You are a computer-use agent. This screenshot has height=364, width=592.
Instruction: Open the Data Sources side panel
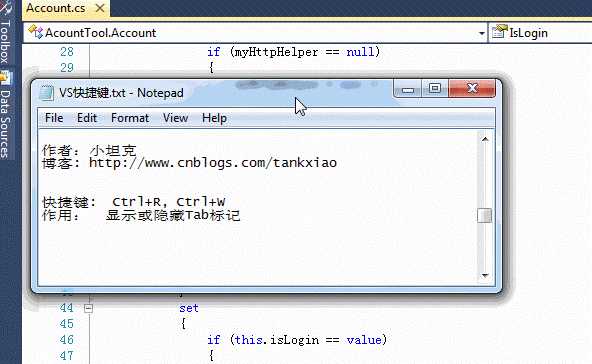pos(5,123)
